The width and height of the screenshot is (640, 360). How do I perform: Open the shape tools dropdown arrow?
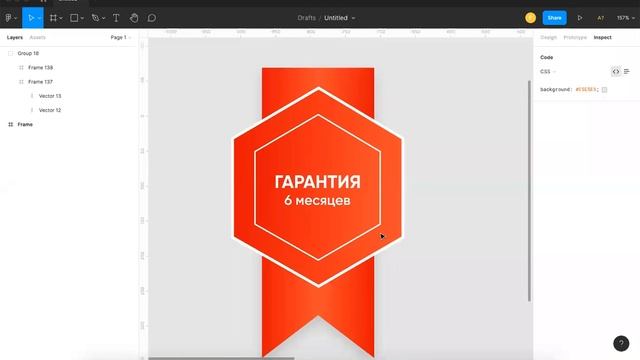coord(82,18)
